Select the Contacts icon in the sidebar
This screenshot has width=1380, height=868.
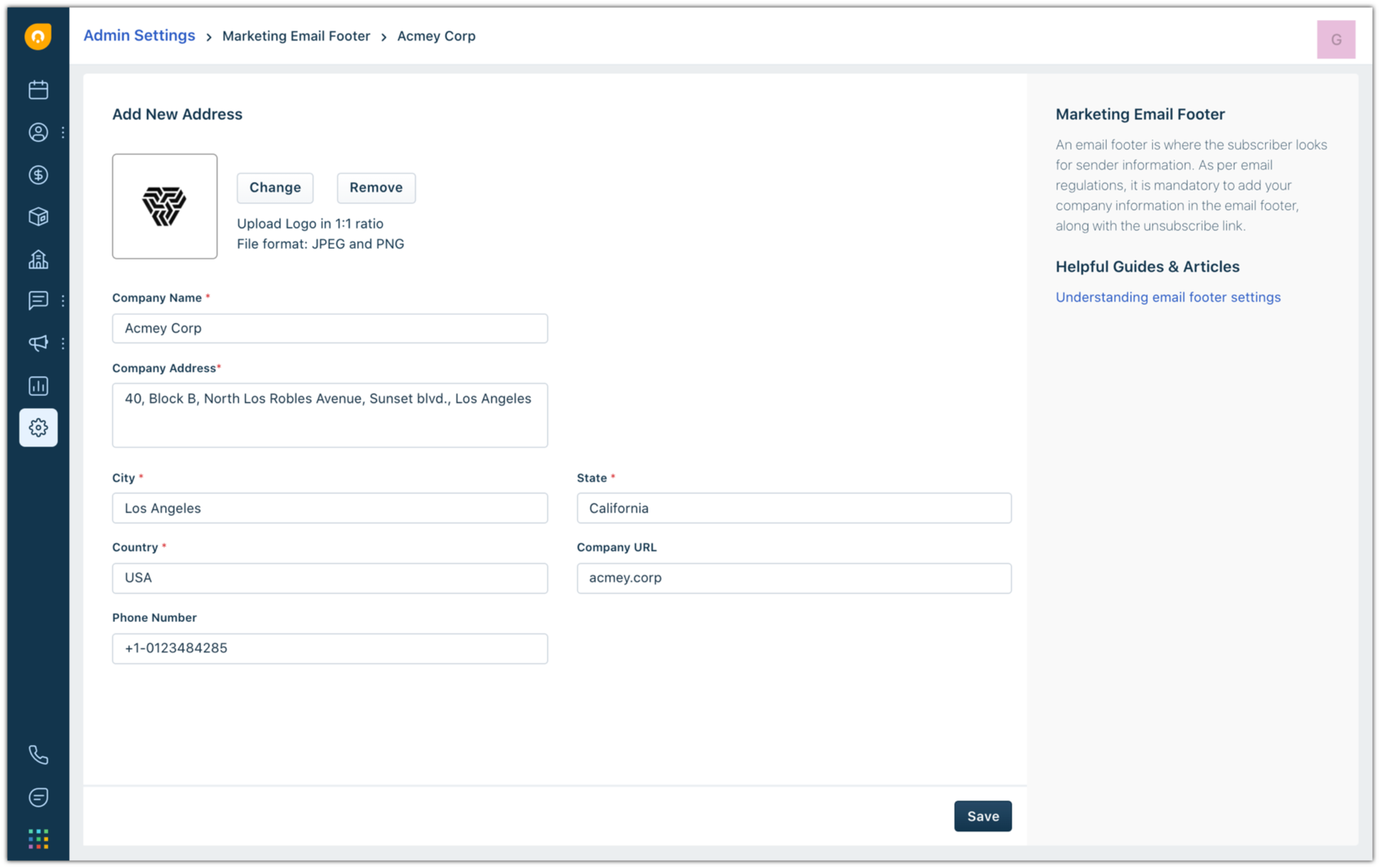click(x=38, y=132)
